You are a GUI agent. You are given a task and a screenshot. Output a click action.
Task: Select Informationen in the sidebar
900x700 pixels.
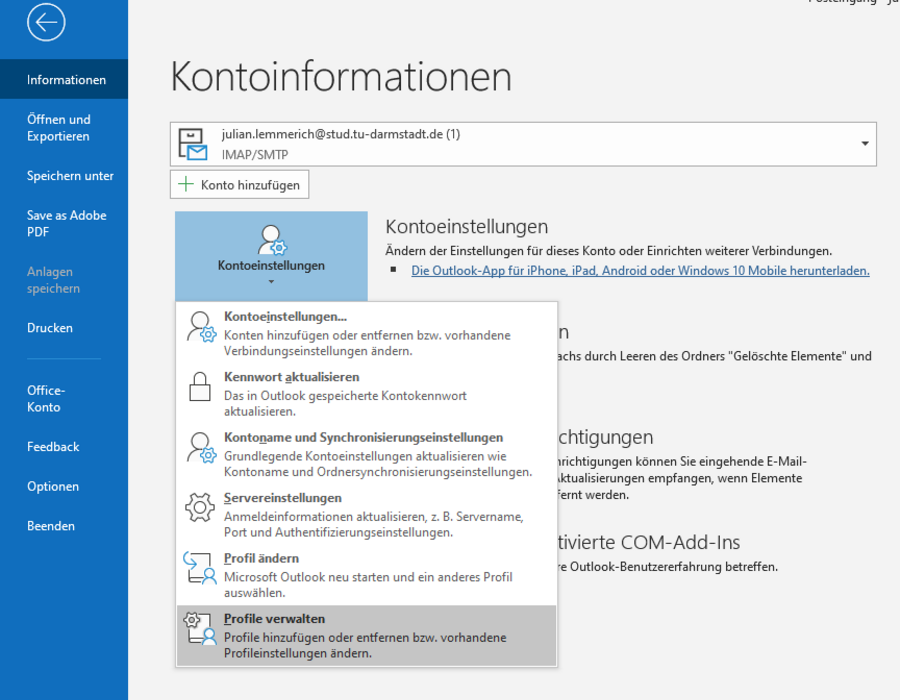pyautogui.click(x=64, y=79)
